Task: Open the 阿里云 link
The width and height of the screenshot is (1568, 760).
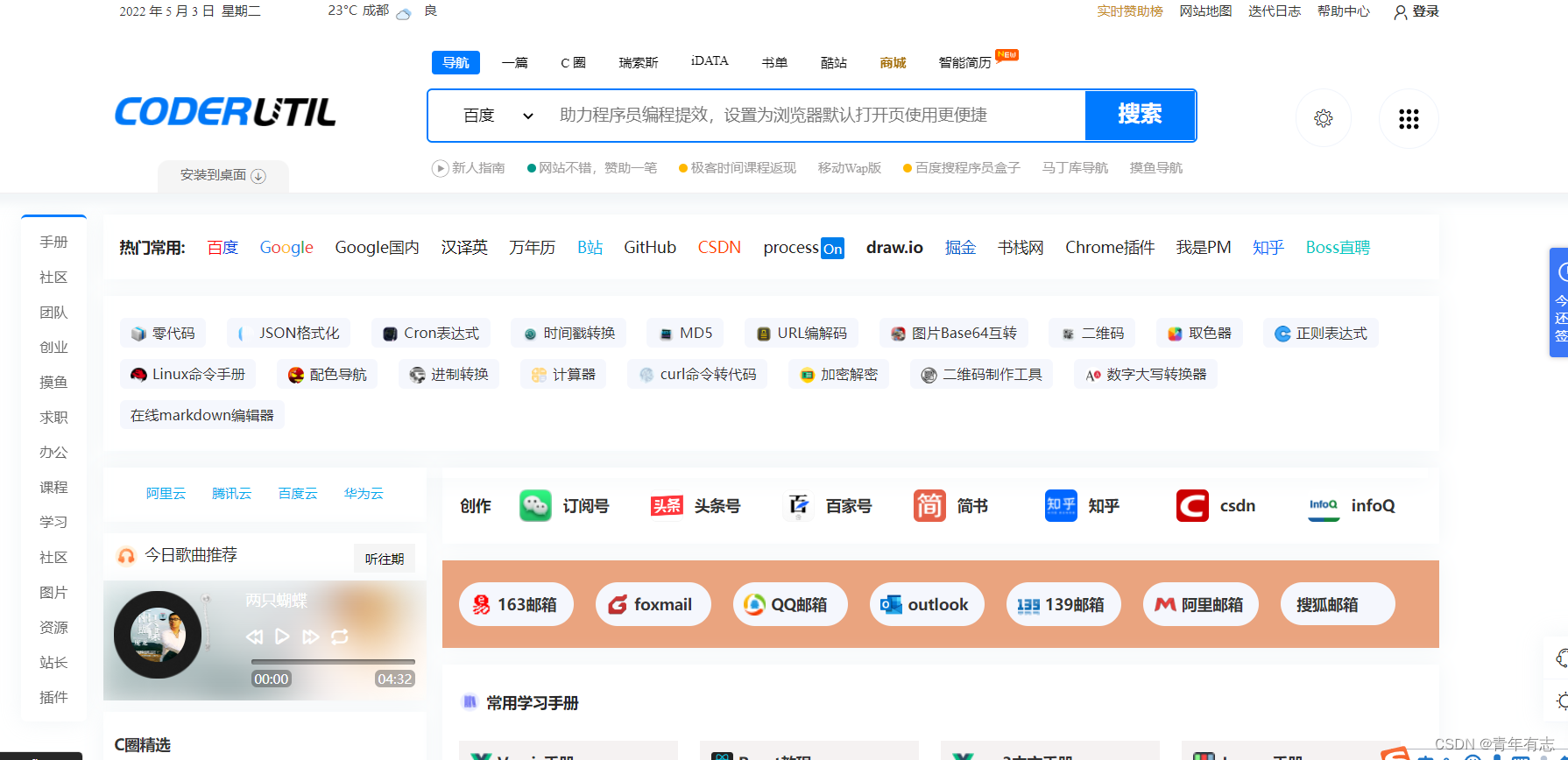Action: [166, 494]
